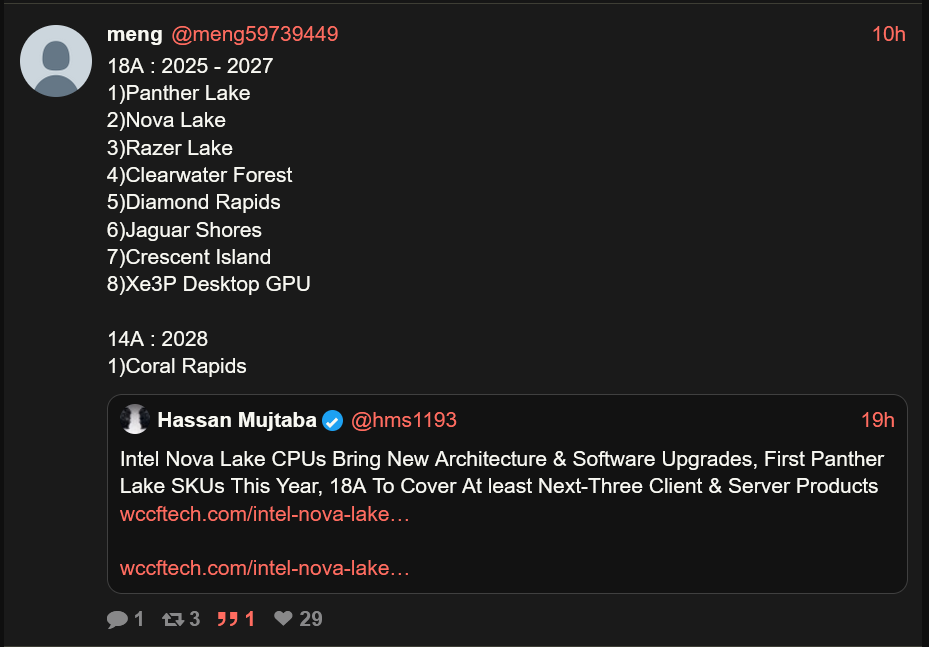Visit the @meng59739449 handle link
This screenshot has height=647, width=929.
pyautogui.click(x=255, y=34)
